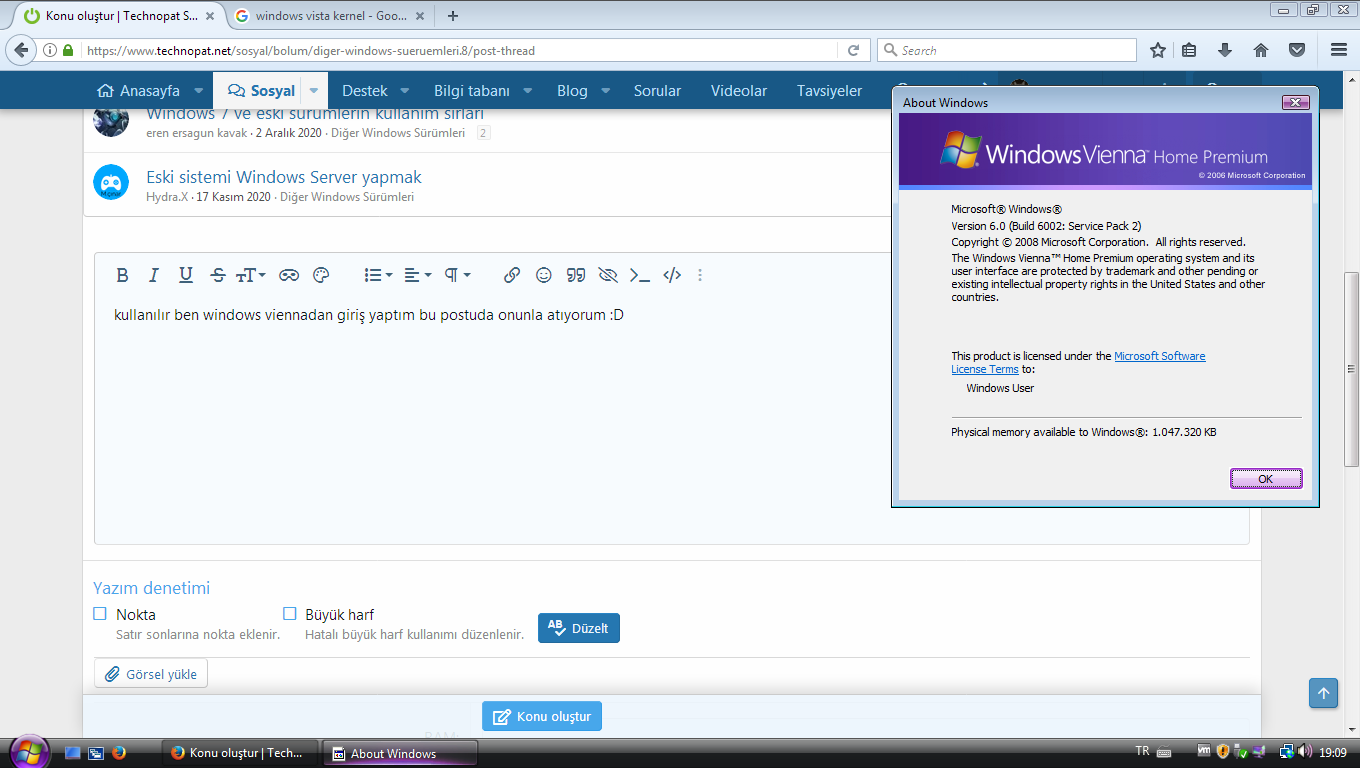
Task: Click OK in the About Windows dialog
Action: tap(1266, 479)
